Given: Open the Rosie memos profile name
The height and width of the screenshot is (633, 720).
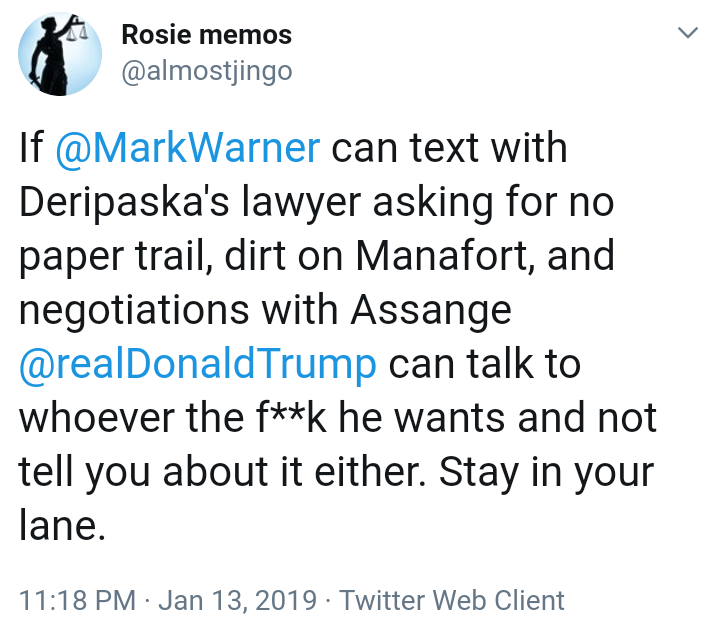Looking at the screenshot, I should [x=206, y=35].
